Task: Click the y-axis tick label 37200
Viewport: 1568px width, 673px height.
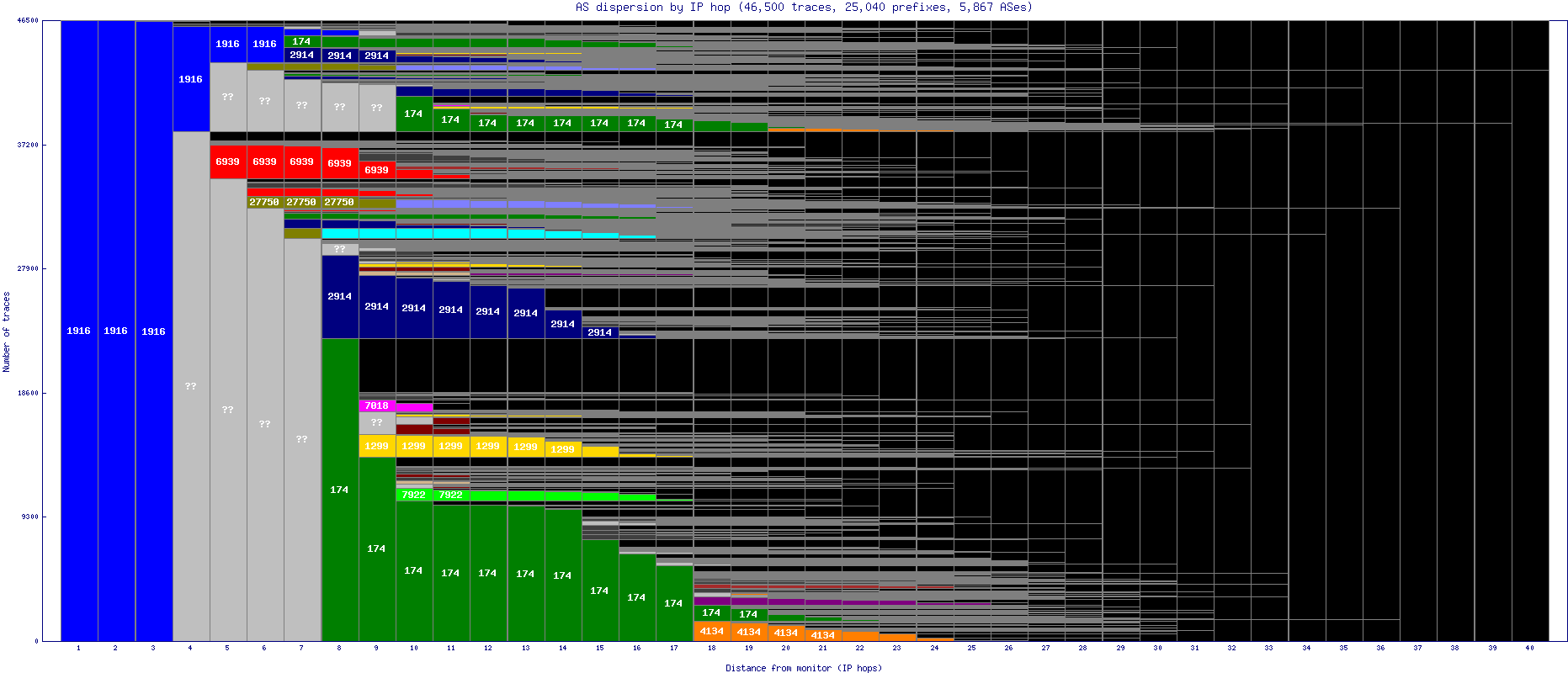Action: 28,145
